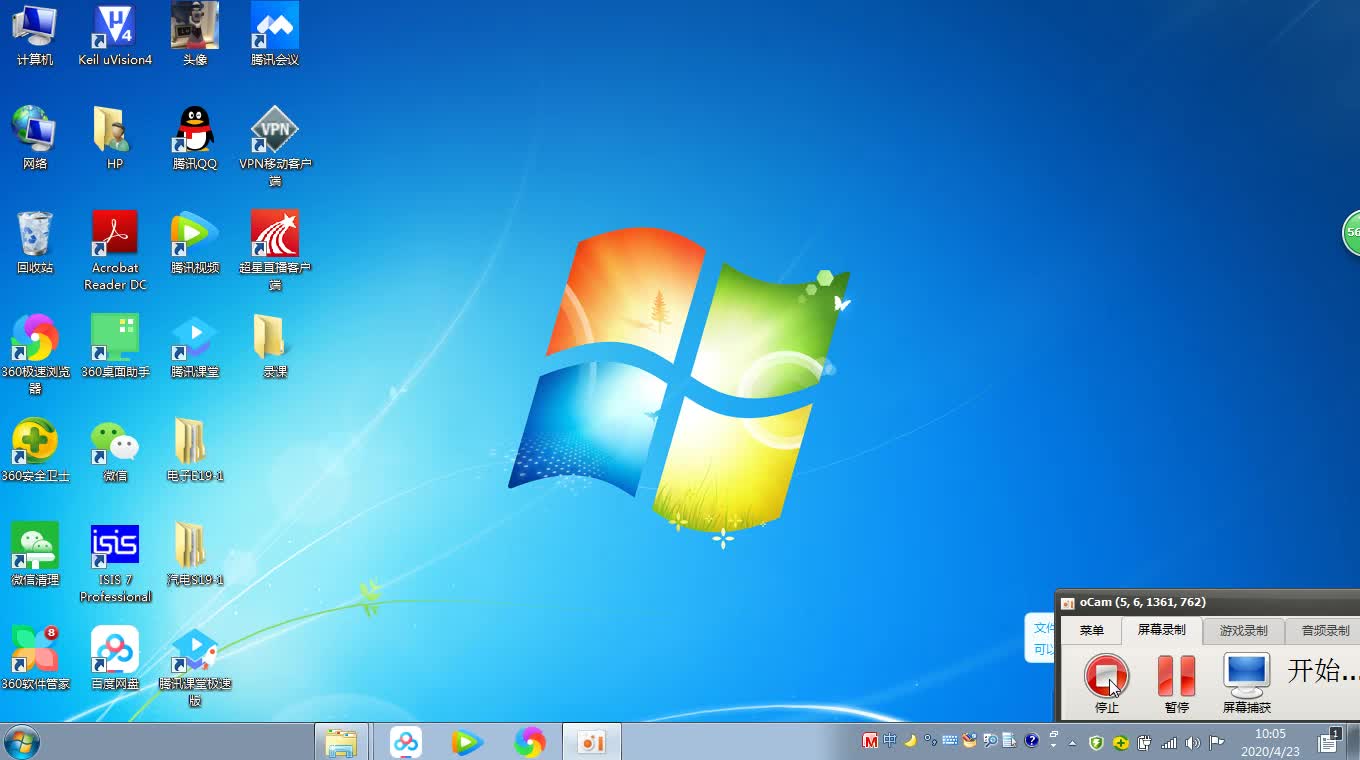Click the blue help question-mark icon
This screenshot has width=1360, height=760.
coord(1032,741)
